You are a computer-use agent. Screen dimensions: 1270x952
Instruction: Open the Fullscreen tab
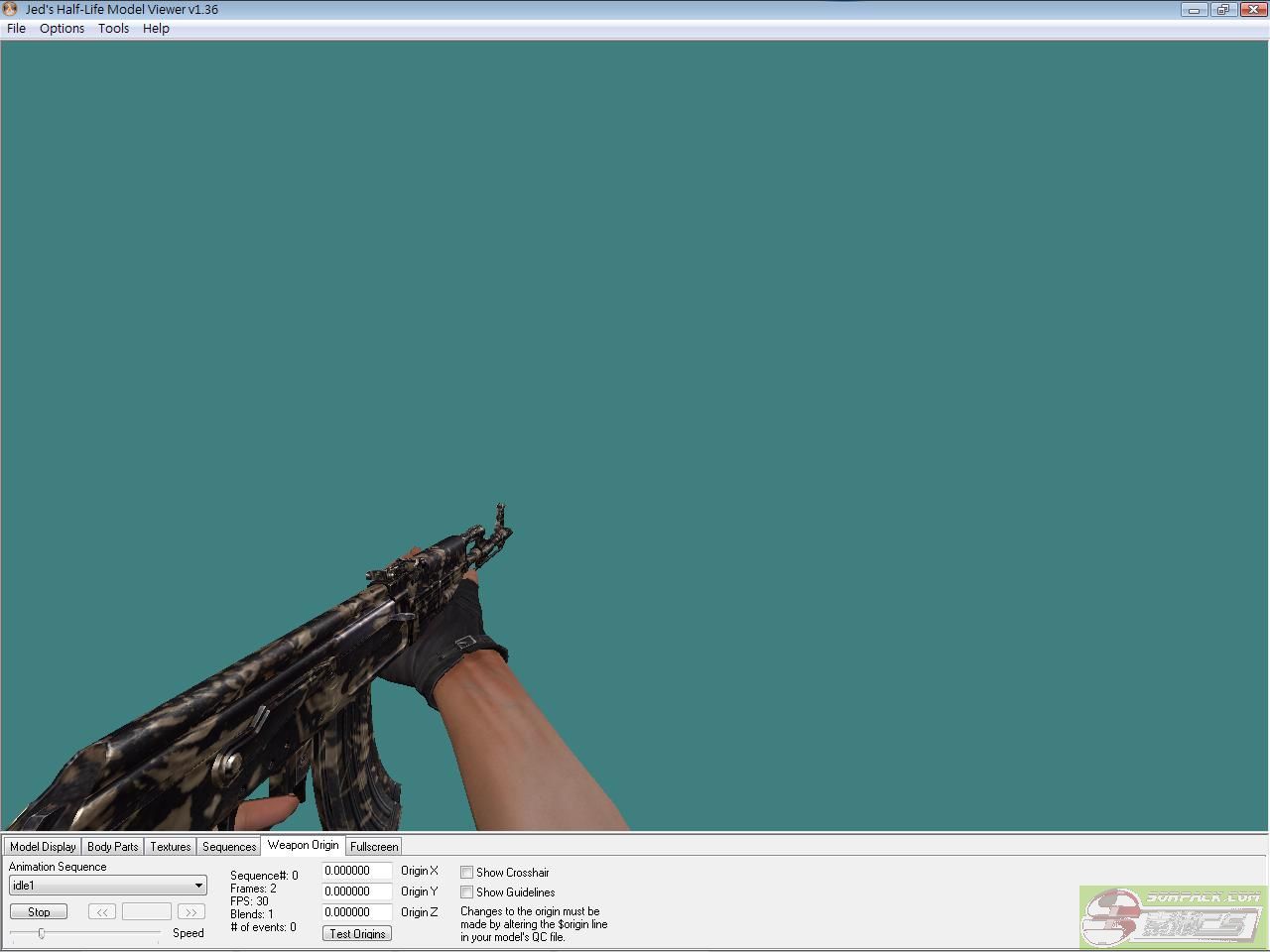pos(374,847)
